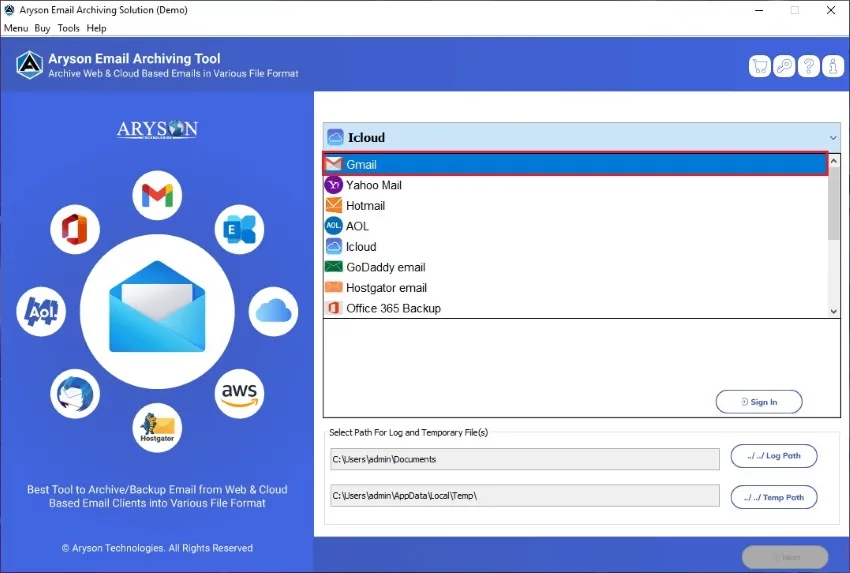
Task: Open the Help menu
Action: pos(96,28)
